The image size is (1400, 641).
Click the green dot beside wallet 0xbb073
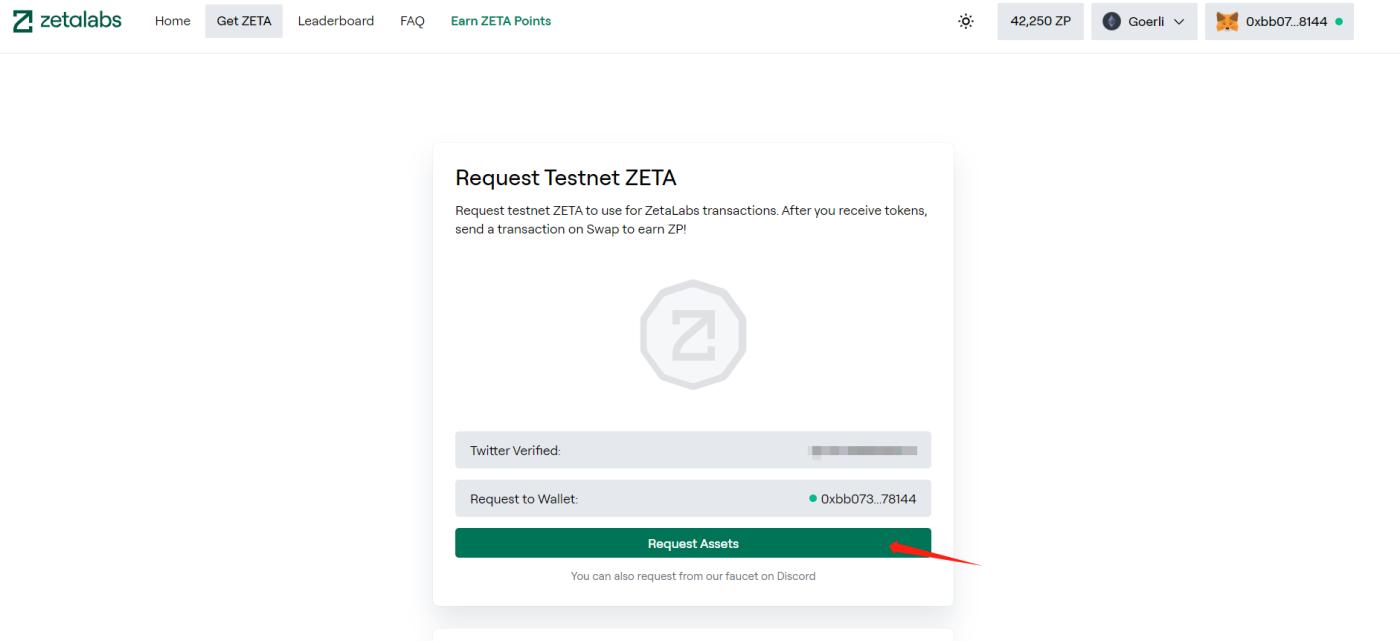[813, 498]
